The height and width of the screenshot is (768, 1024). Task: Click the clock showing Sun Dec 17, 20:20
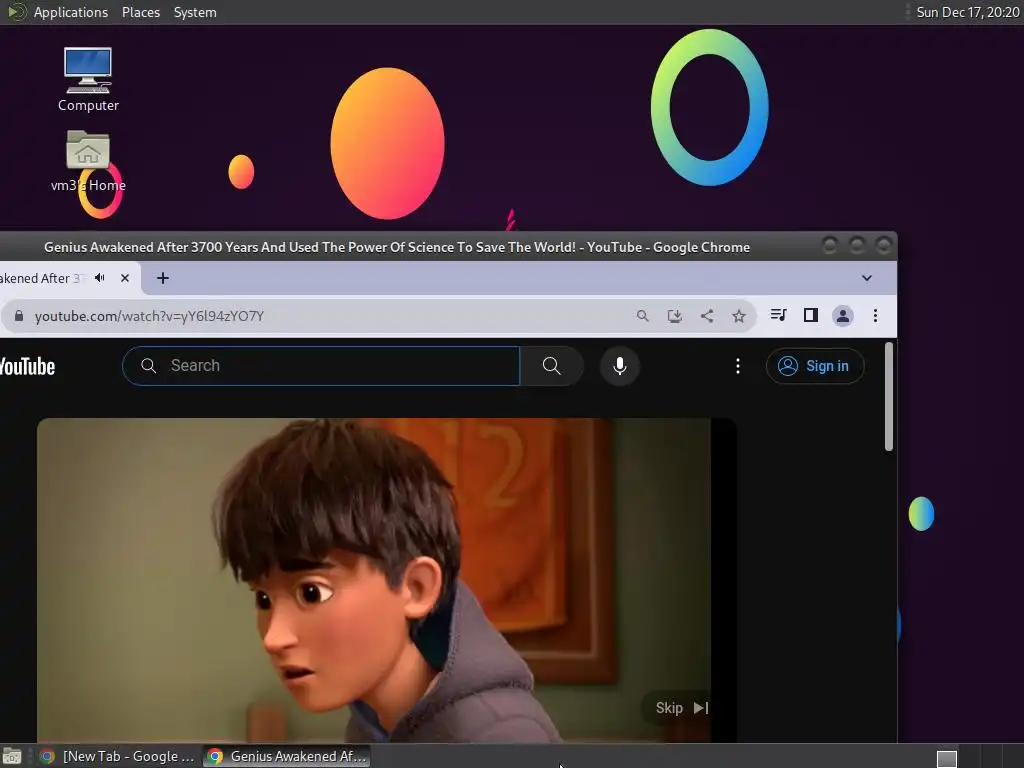pyautogui.click(x=967, y=12)
